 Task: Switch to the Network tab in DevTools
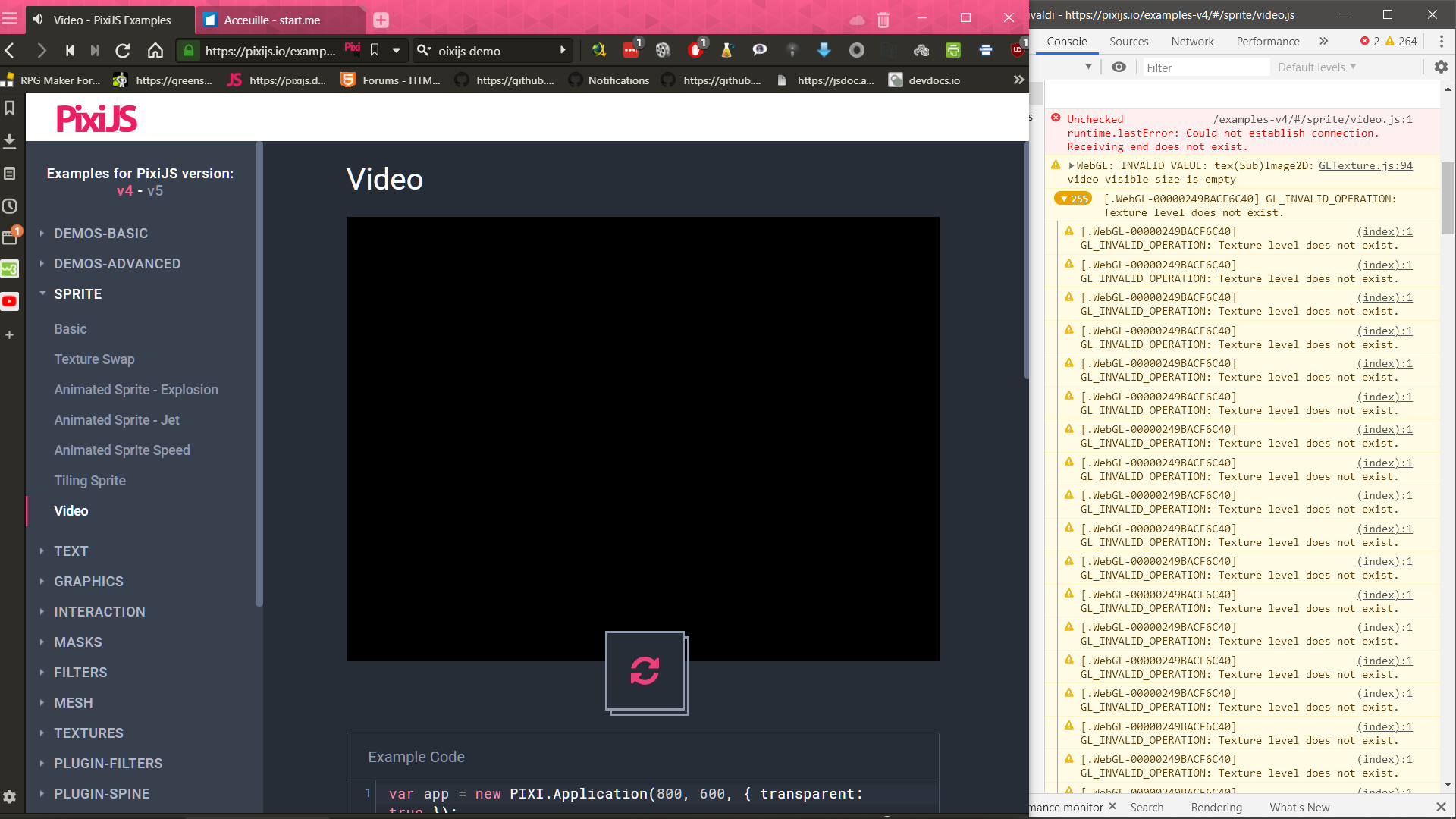[x=1192, y=42]
